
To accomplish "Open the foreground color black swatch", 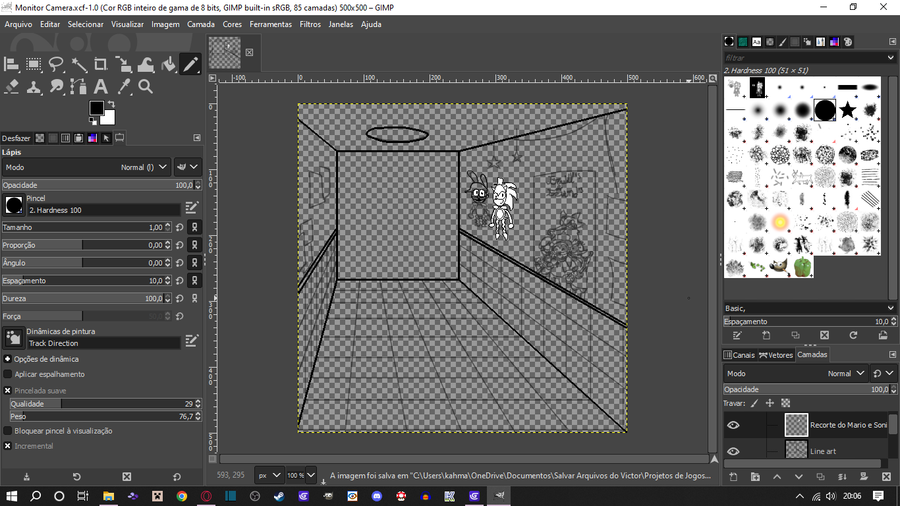I will (96, 108).
